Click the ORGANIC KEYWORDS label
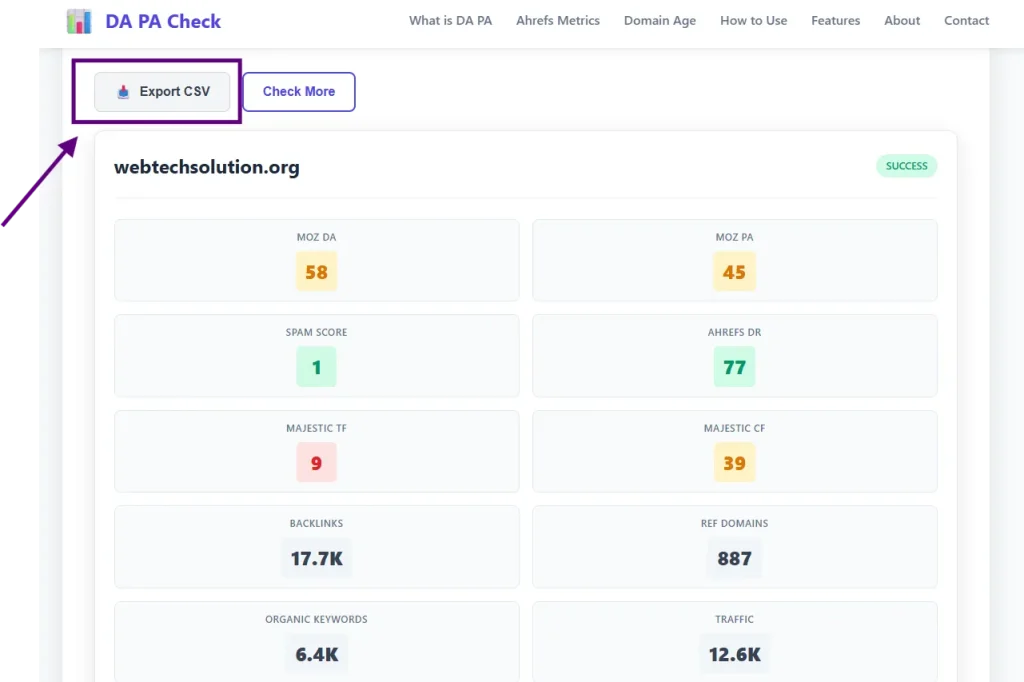This screenshot has height=682, width=1024. pyautogui.click(x=317, y=619)
